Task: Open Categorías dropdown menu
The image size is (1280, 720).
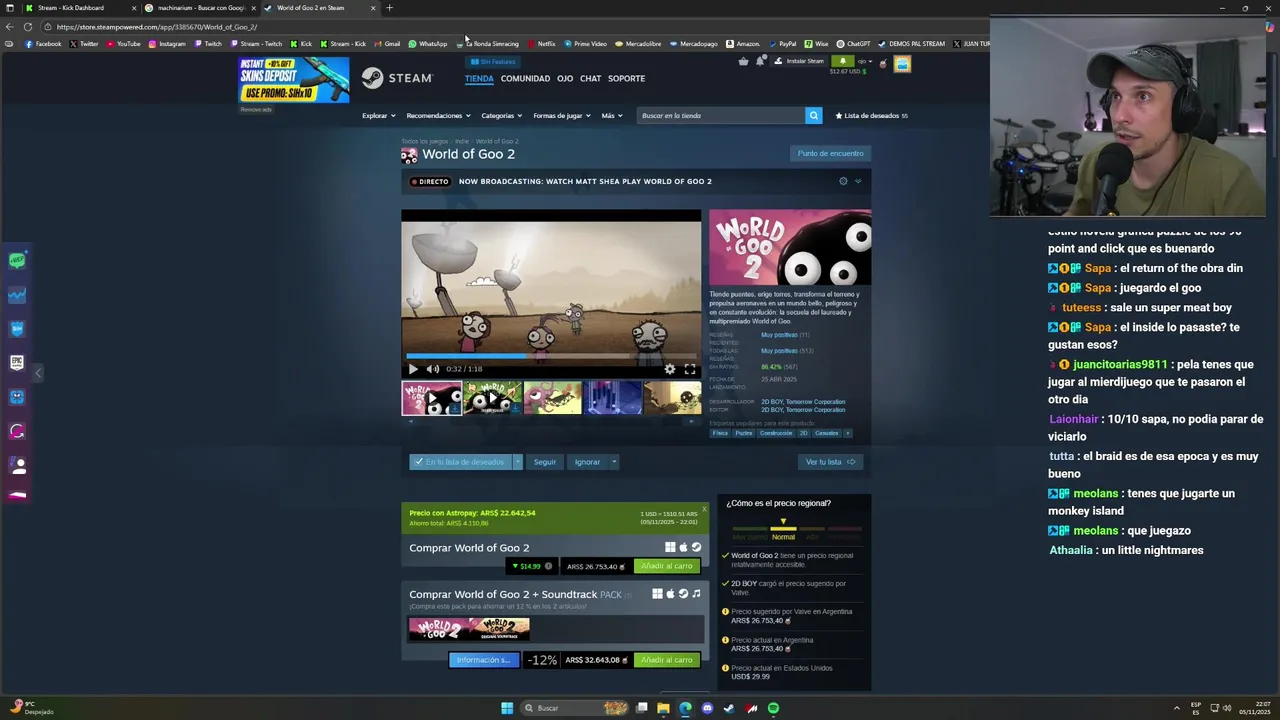Action: (502, 116)
